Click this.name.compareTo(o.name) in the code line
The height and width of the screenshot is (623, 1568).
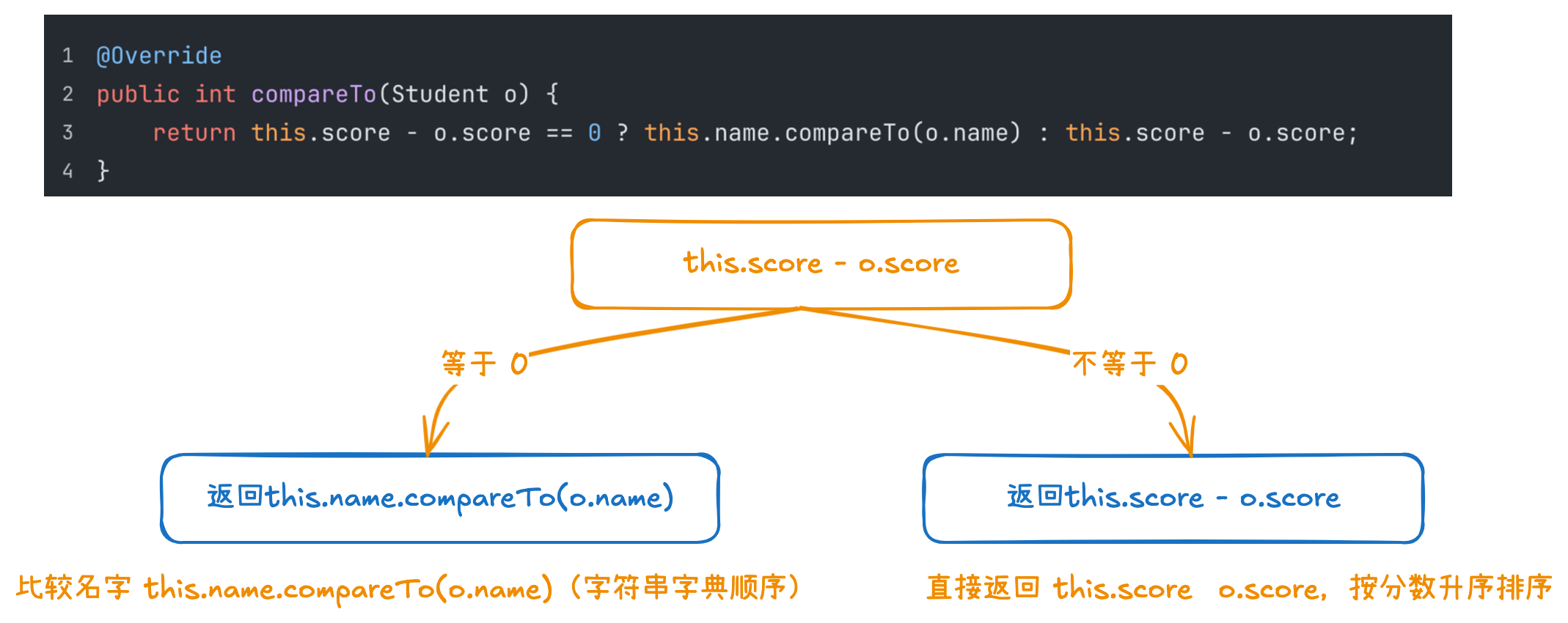coord(832,133)
